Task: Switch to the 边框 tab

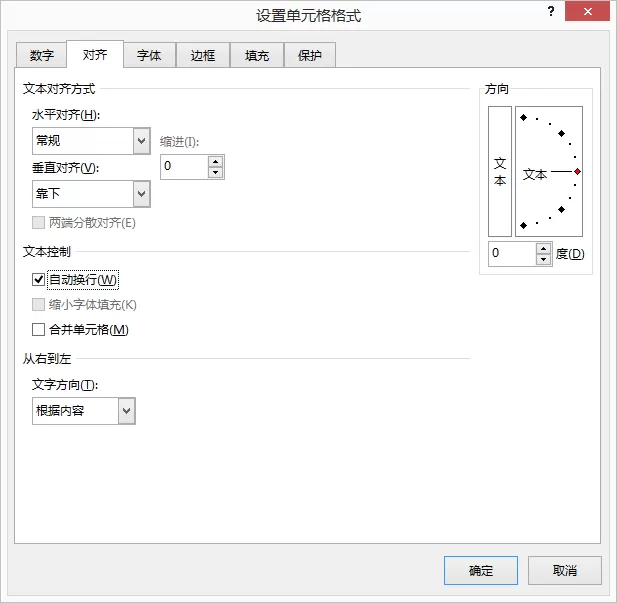Action: (203, 55)
